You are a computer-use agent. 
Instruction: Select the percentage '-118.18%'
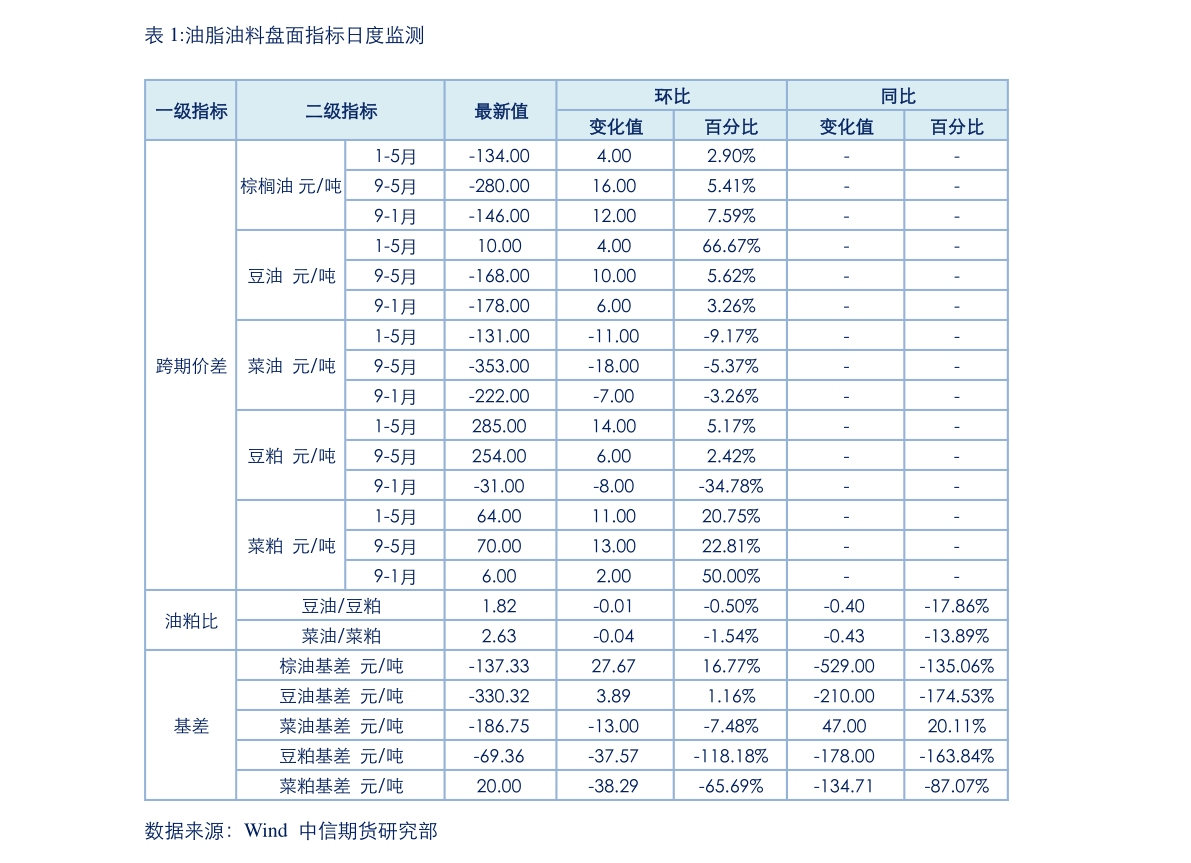[731, 756]
